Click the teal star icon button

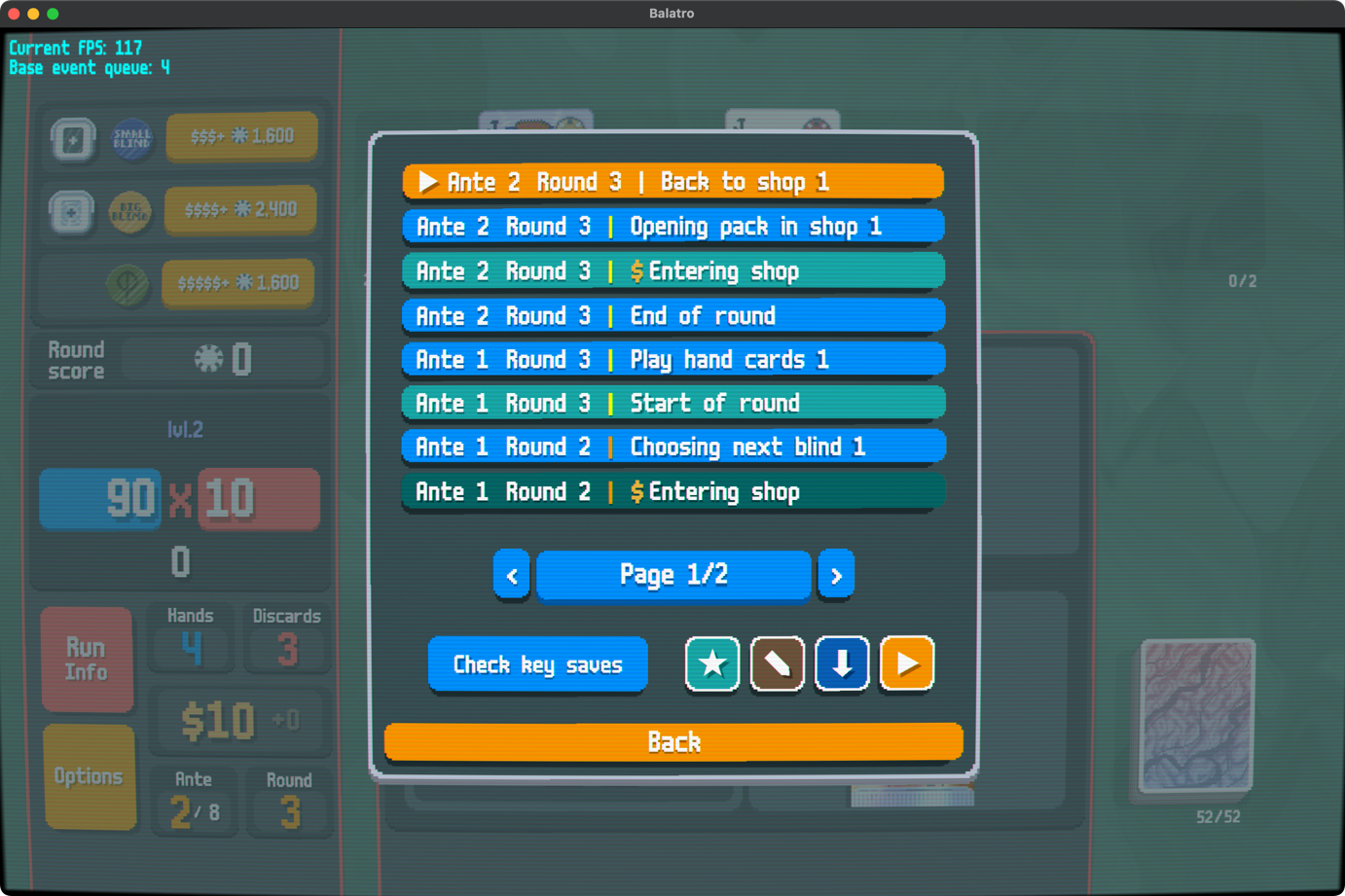(712, 664)
